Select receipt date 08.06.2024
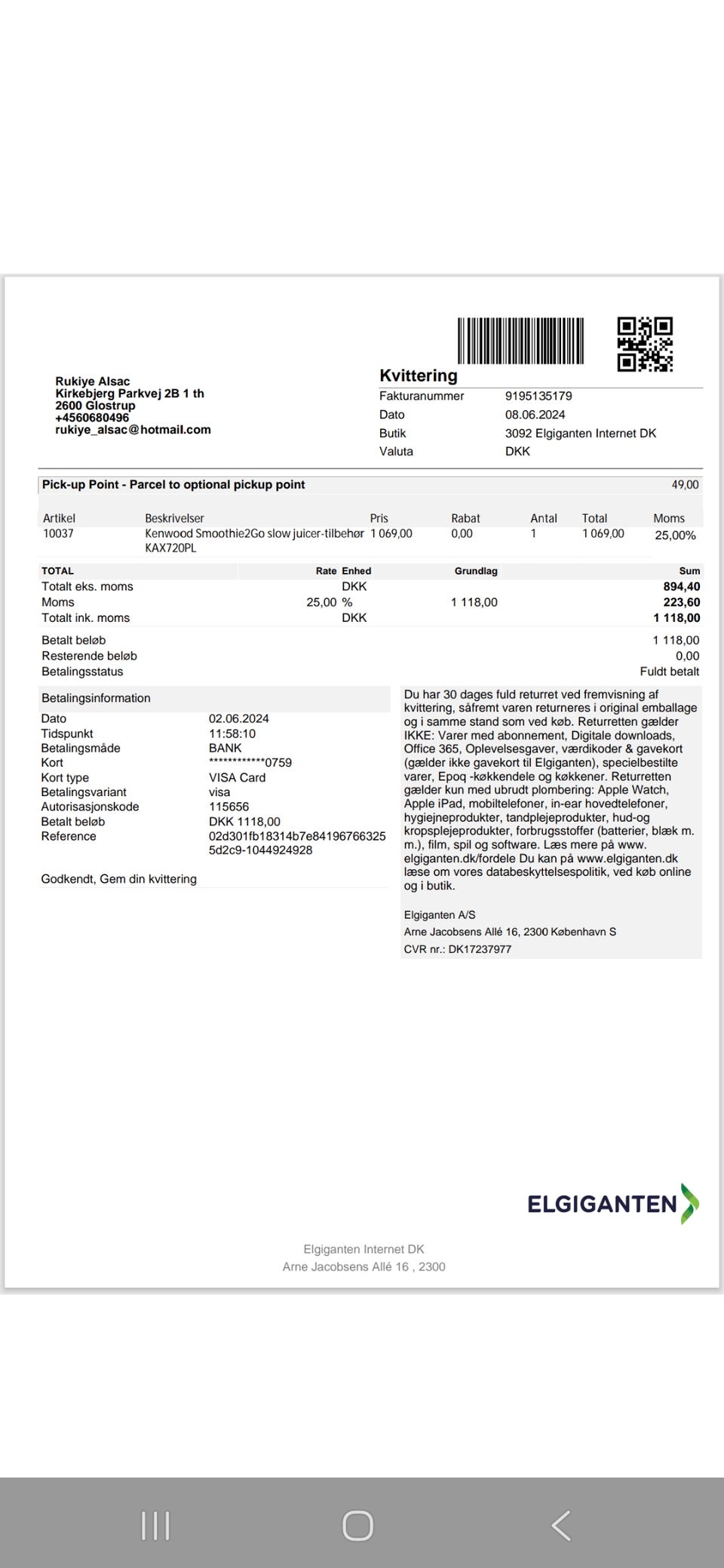This screenshot has height=1568, width=724. [x=535, y=415]
